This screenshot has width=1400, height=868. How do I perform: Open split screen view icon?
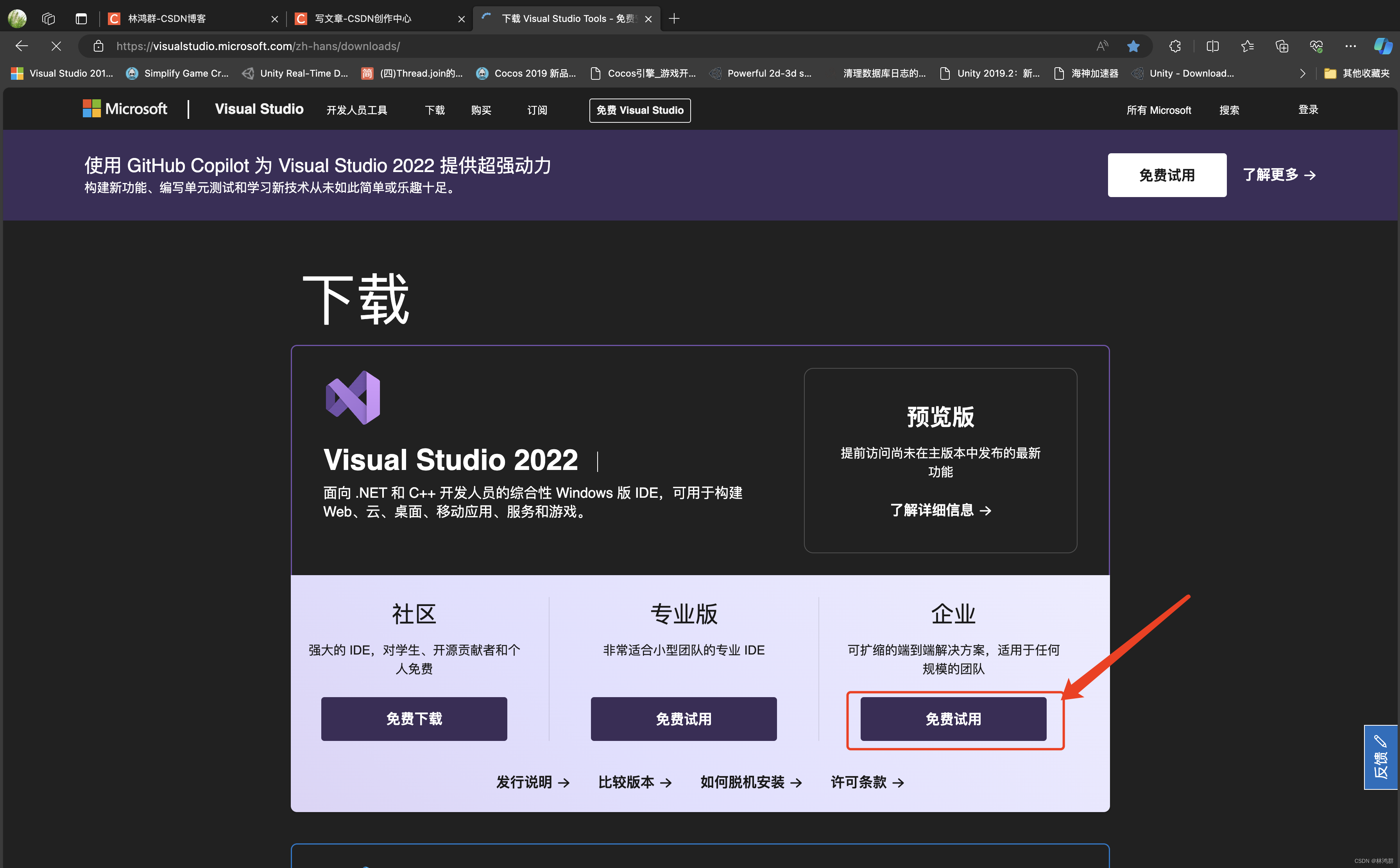click(x=1213, y=46)
